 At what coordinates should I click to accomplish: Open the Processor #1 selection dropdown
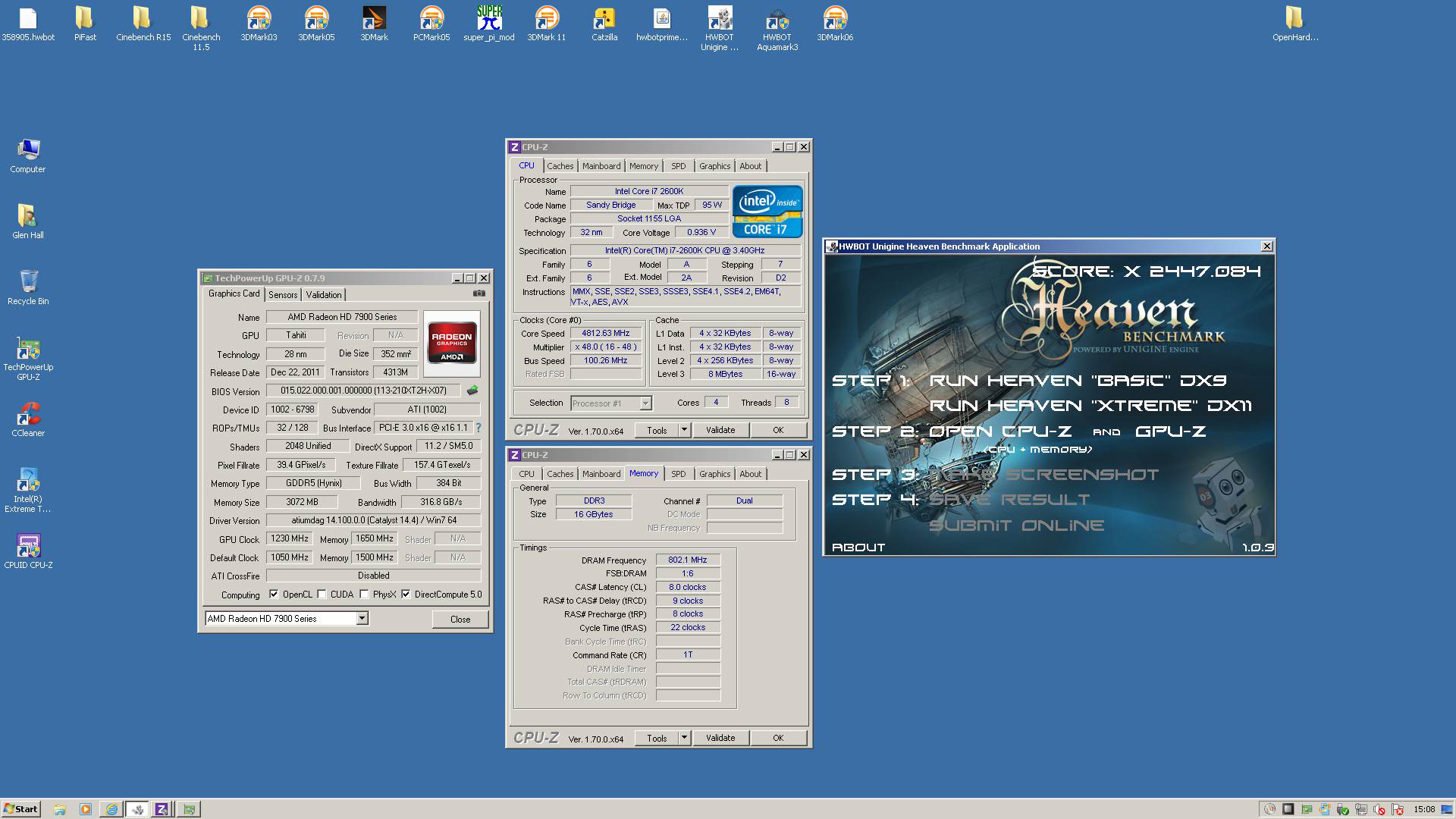coord(610,403)
